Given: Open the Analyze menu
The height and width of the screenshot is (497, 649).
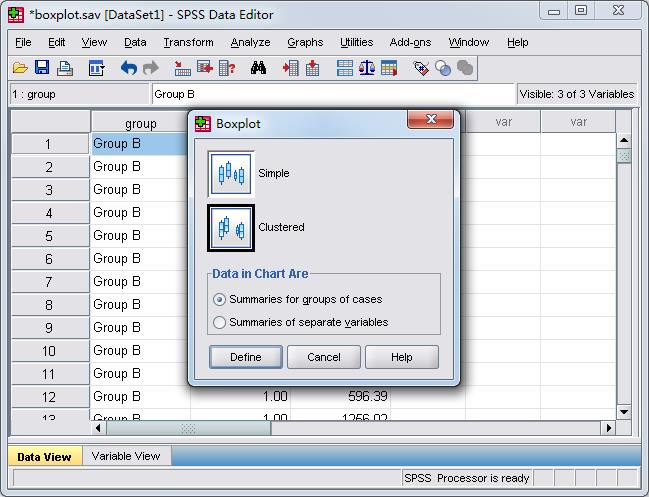Looking at the screenshot, I should click(250, 42).
